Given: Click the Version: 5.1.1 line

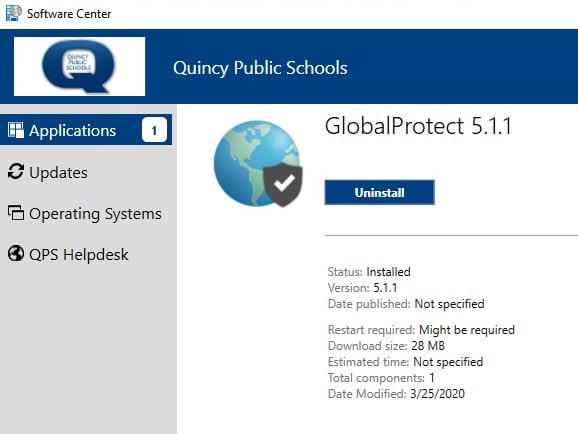Looking at the screenshot, I should point(362,288).
